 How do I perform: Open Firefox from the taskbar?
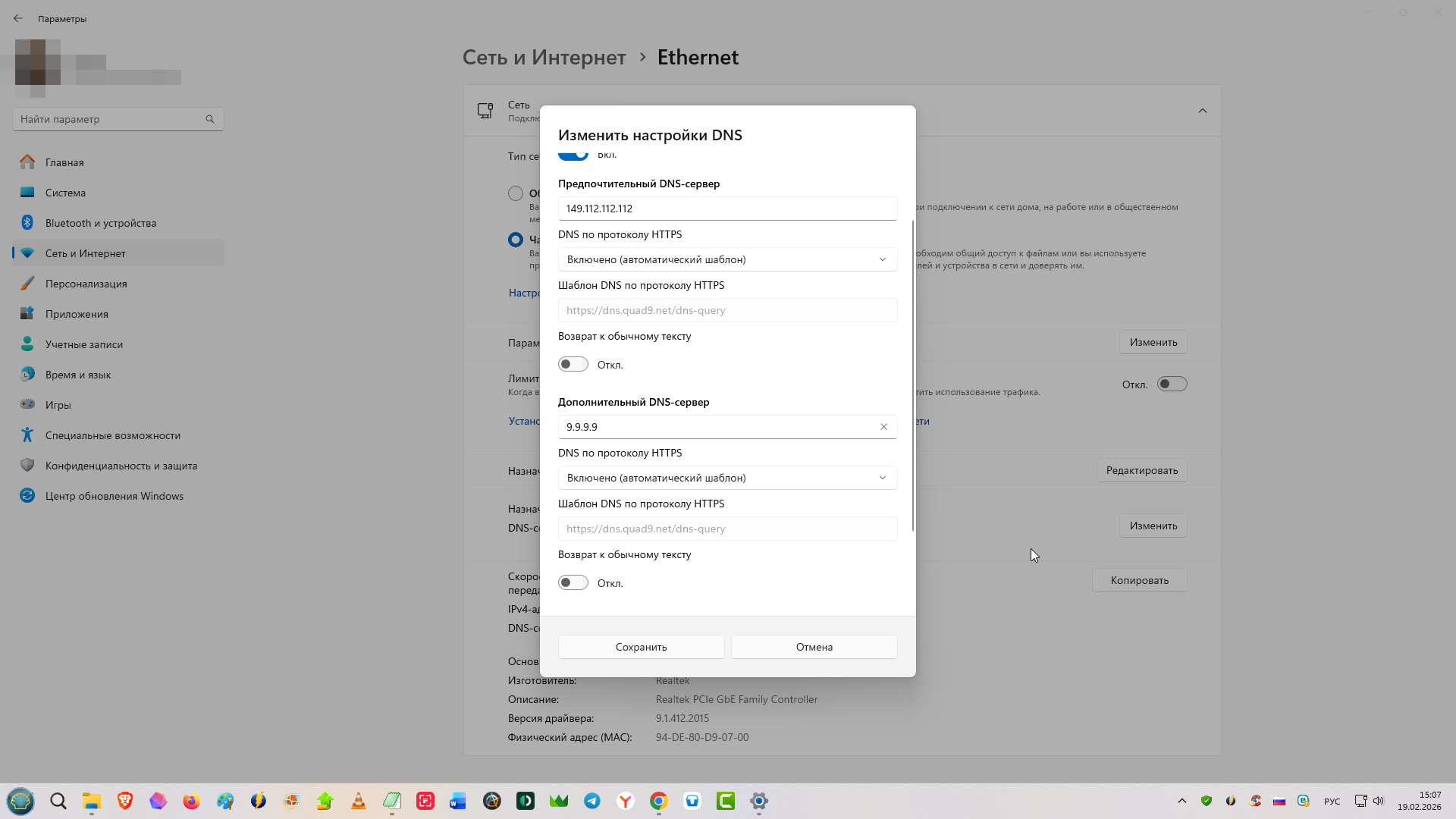point(191,801)
